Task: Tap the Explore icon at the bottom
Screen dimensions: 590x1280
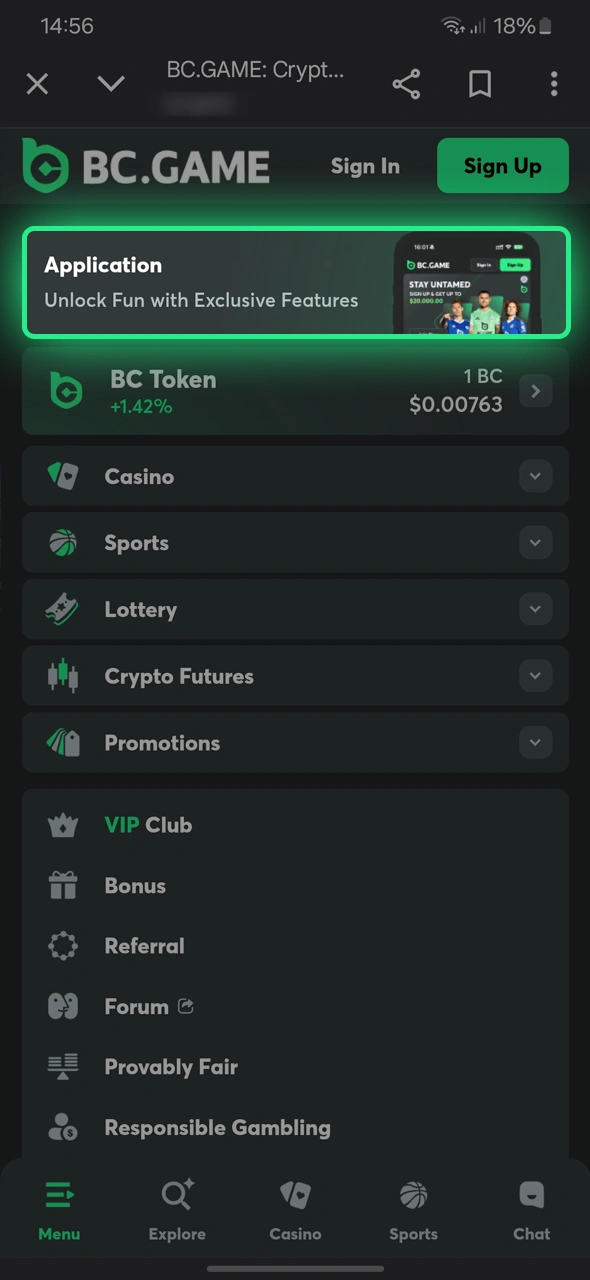Action: click(x=177, y=1195)
